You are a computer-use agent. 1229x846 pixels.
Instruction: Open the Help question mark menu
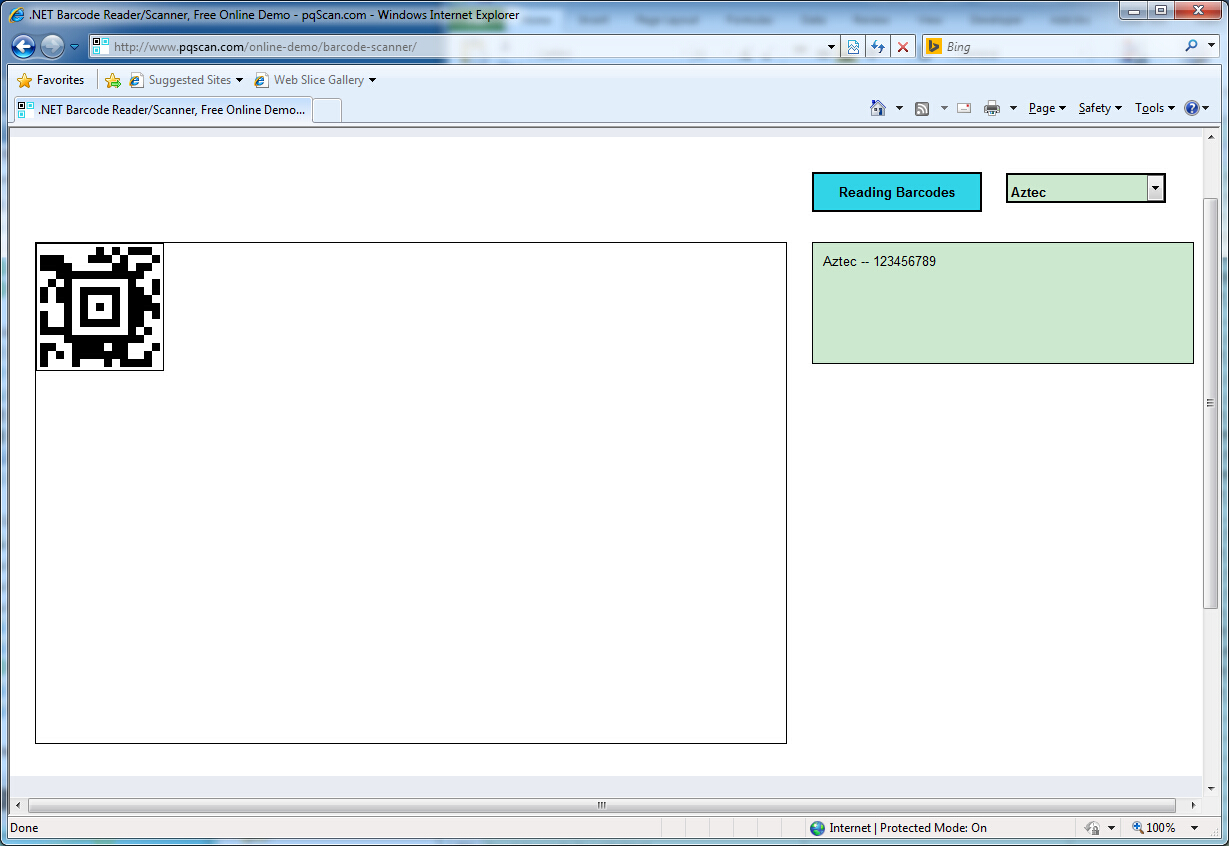1197,108
